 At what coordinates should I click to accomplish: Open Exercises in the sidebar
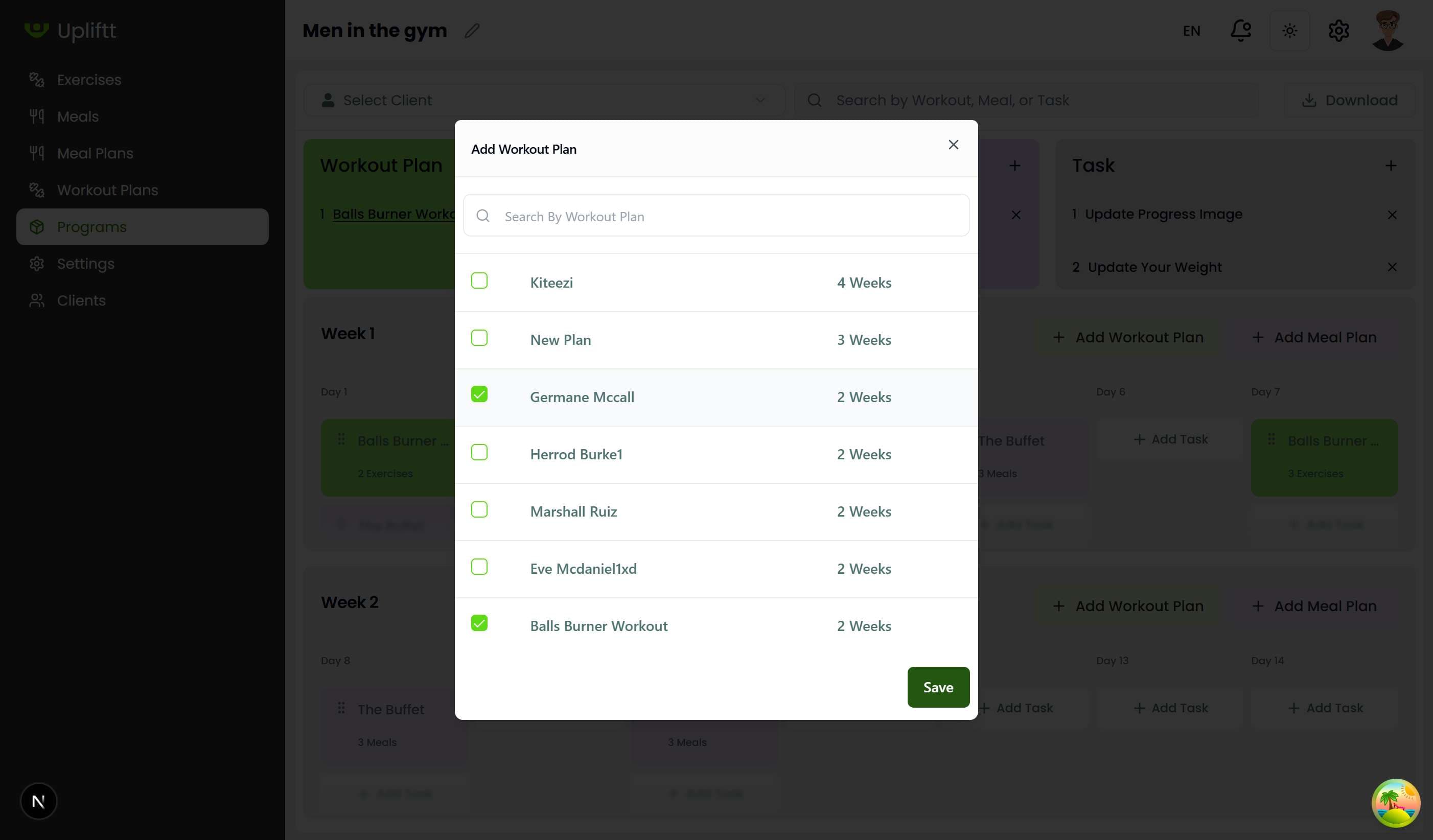click(x=89, y=80)
